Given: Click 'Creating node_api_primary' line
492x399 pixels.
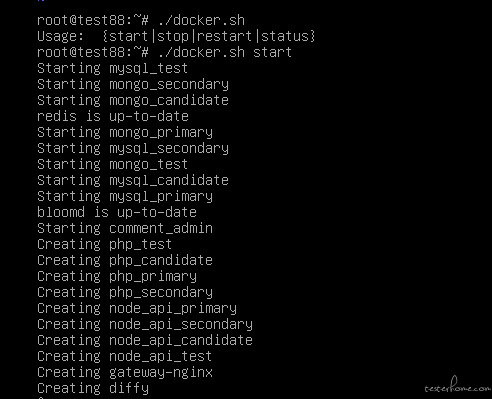Looking at the screenshot, I should pyautogui.click(x=137, y=309).
